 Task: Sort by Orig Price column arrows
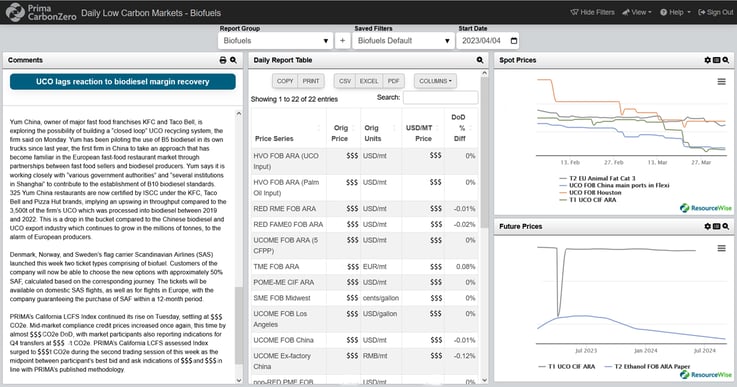353,128
